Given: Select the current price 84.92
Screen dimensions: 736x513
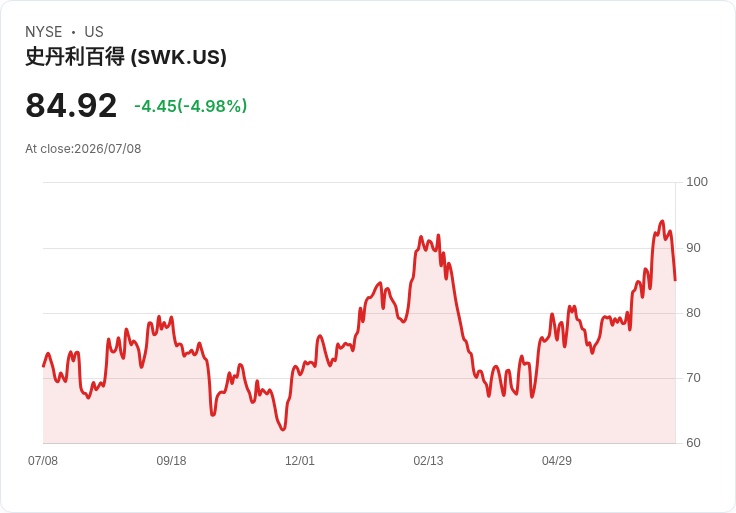Looking at the screenshot, I should pos(71,106).
